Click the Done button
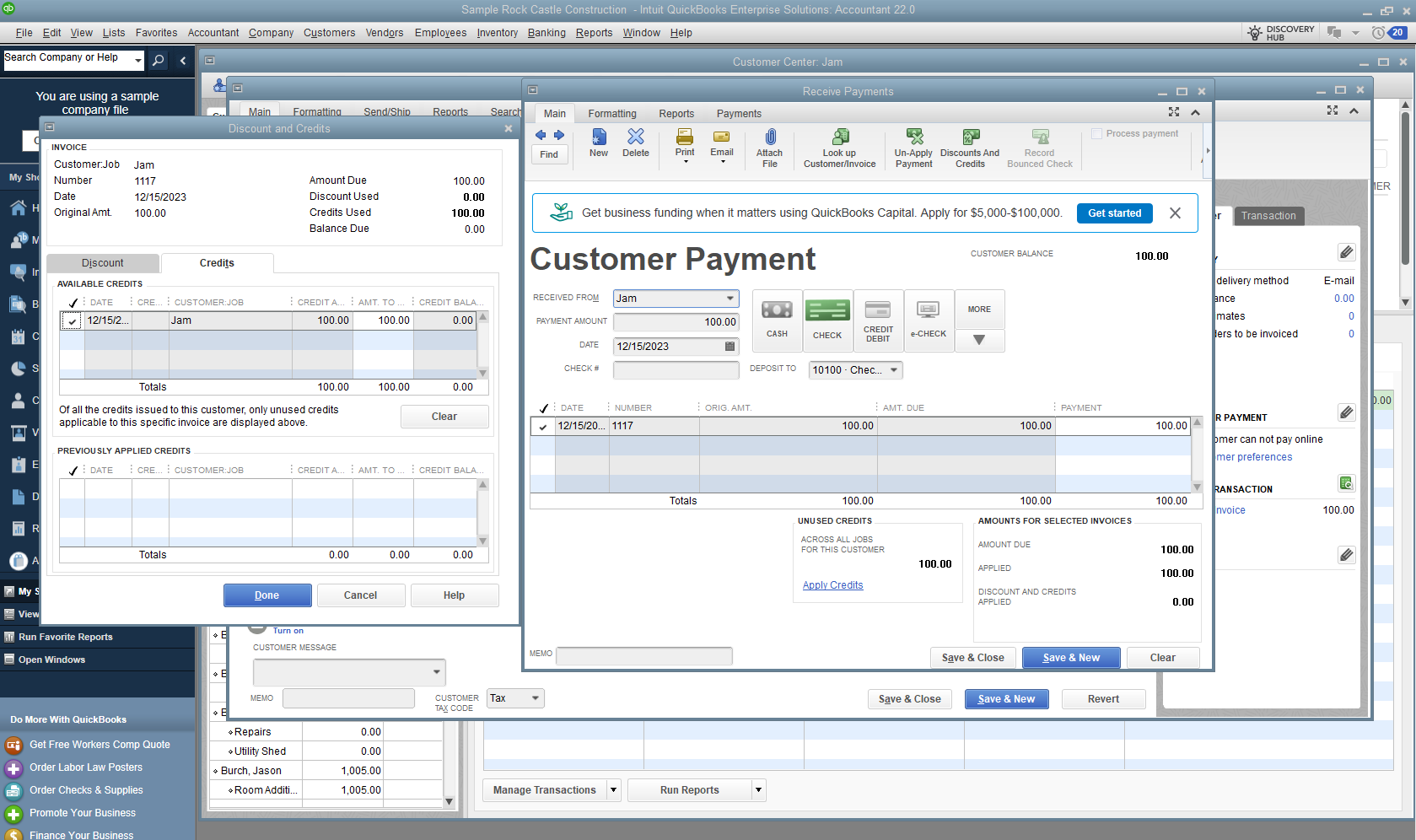This screenshot has height=840, width=1416. click(x=267, y=595)
